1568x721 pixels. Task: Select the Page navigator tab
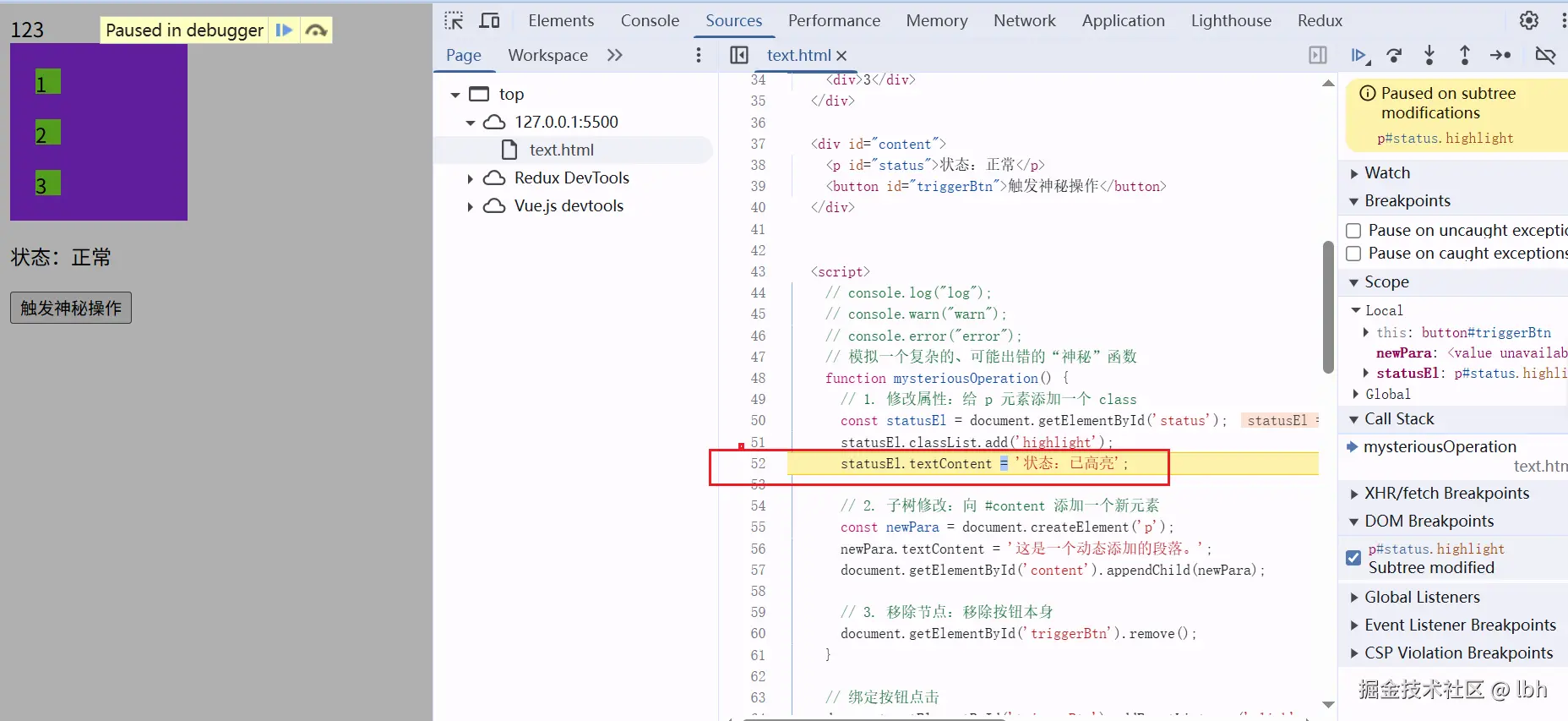pyautogui.click(x=464, y=55)
